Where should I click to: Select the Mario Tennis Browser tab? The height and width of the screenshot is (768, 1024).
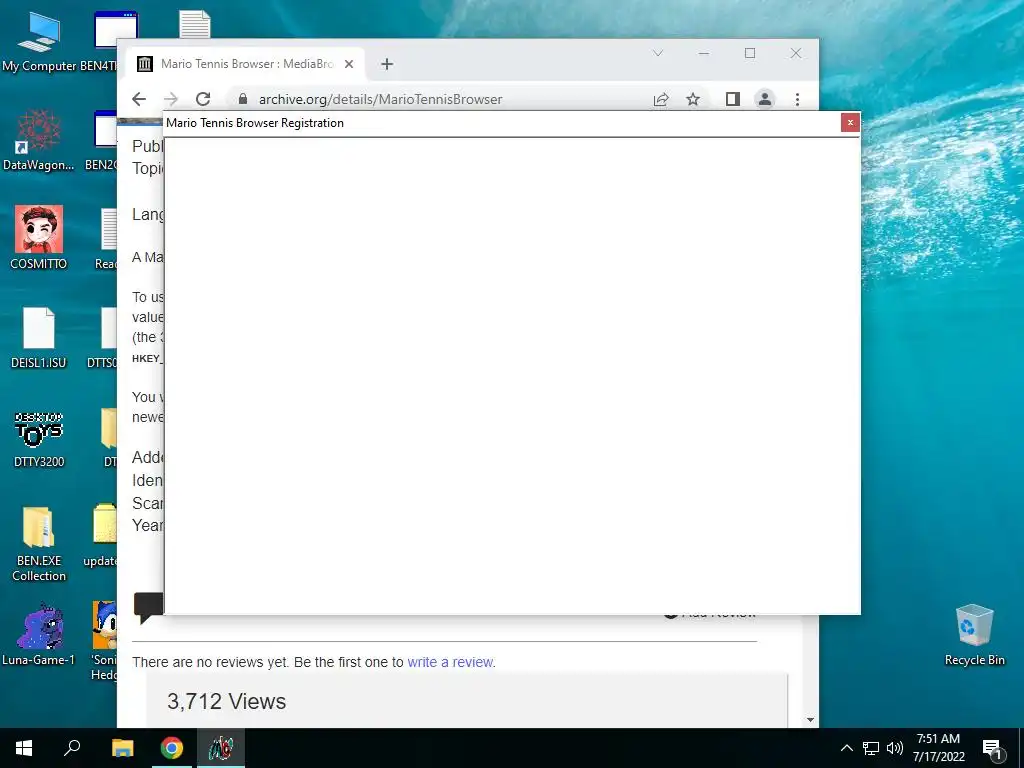(x=244, y=64)
